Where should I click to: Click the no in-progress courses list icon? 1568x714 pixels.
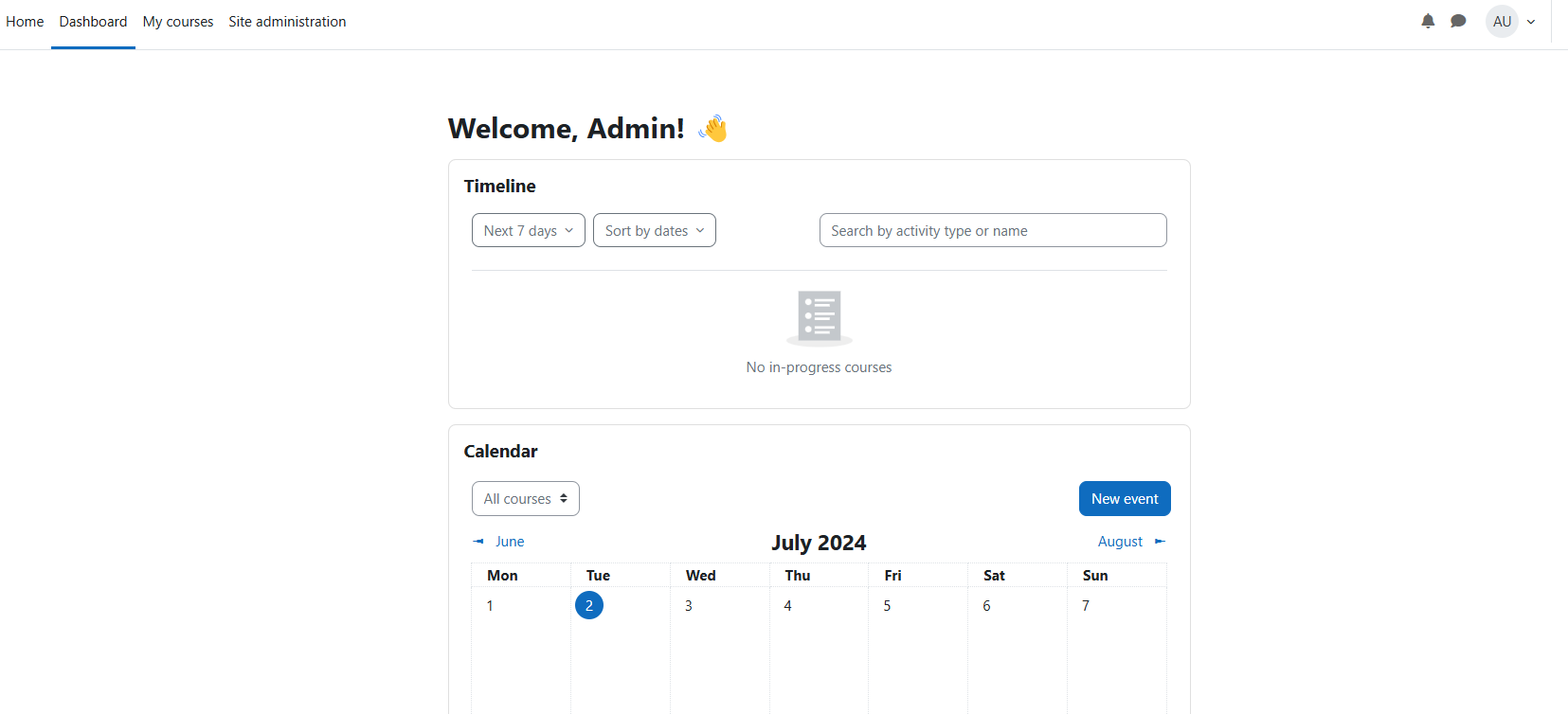820,318
